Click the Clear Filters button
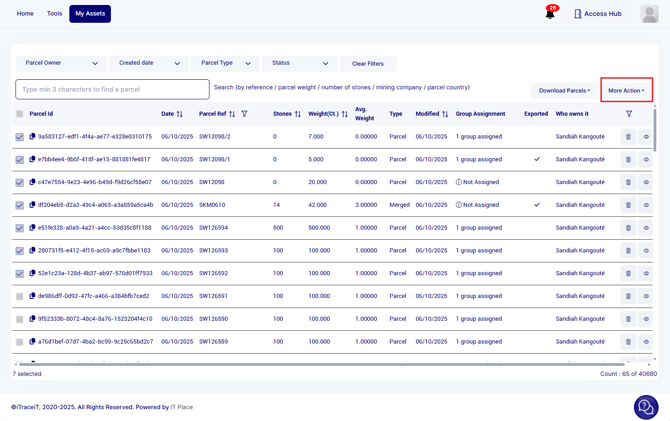Image resolution: width=670 pixels, height=421 pixels. (x=368, y=64)
